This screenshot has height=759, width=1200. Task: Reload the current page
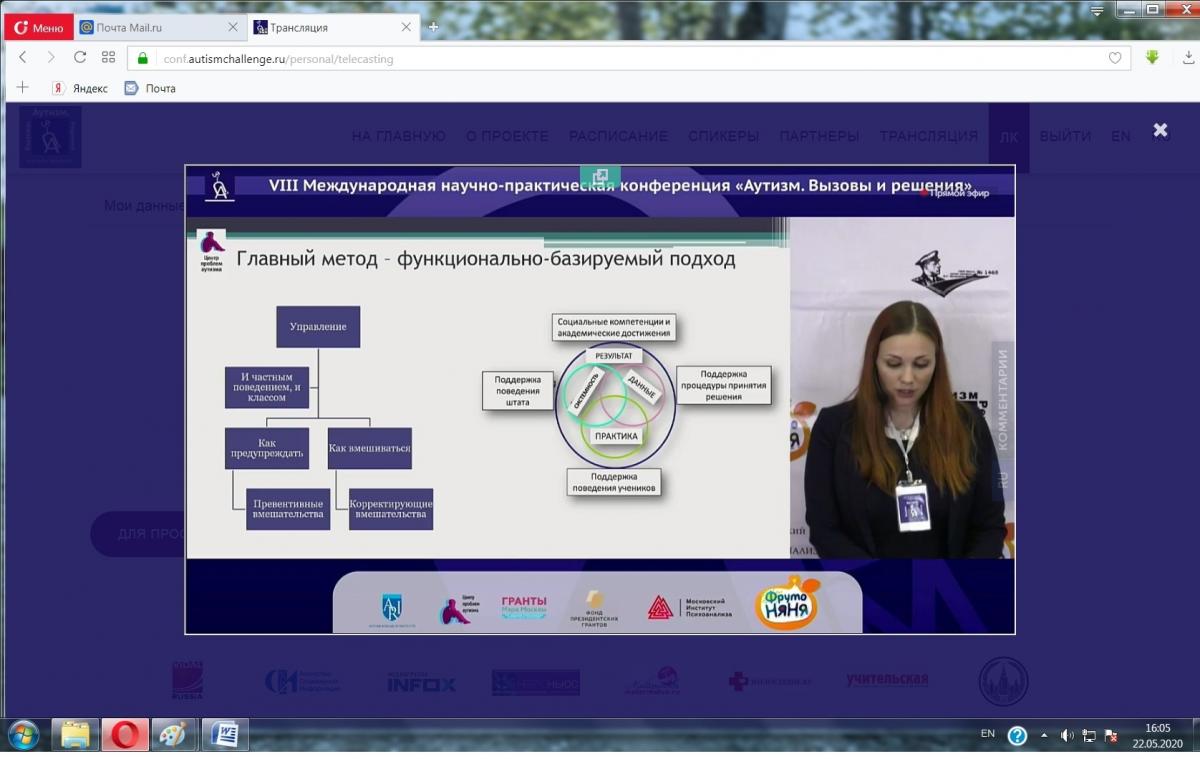[80, 58]
